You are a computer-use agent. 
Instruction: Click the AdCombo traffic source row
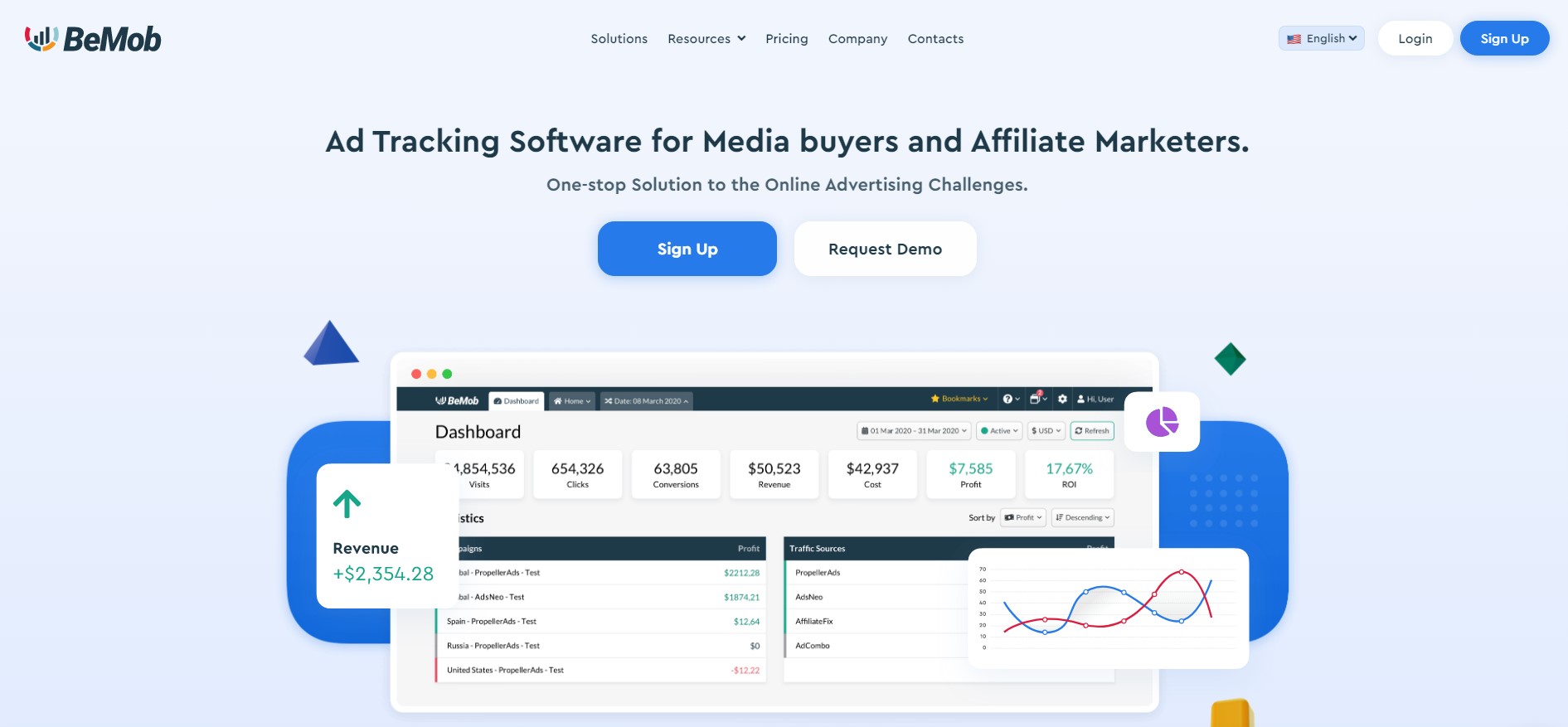[876, 646]
